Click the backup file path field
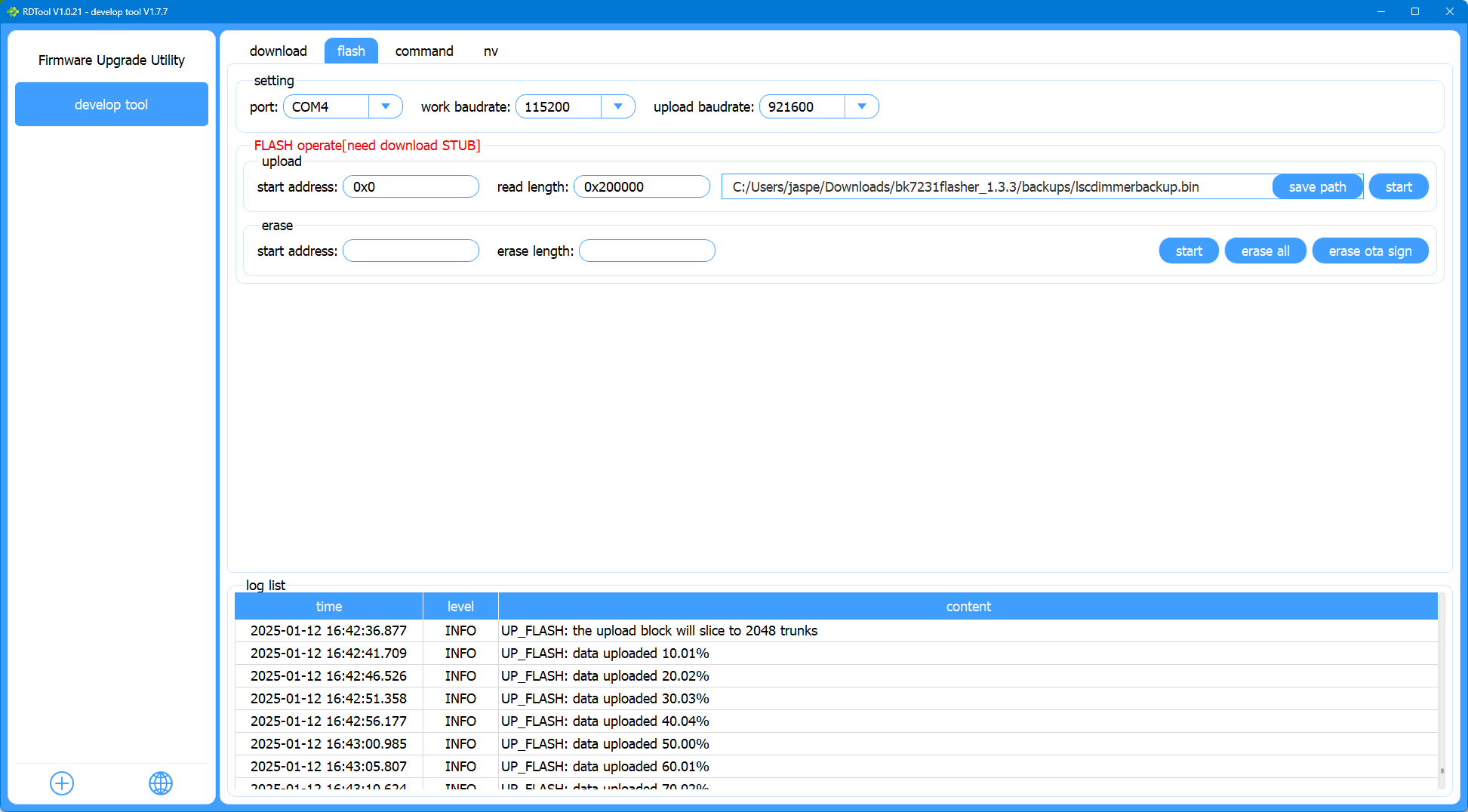This screenshot has width=1468, height=812. click(x=997, y=186)
